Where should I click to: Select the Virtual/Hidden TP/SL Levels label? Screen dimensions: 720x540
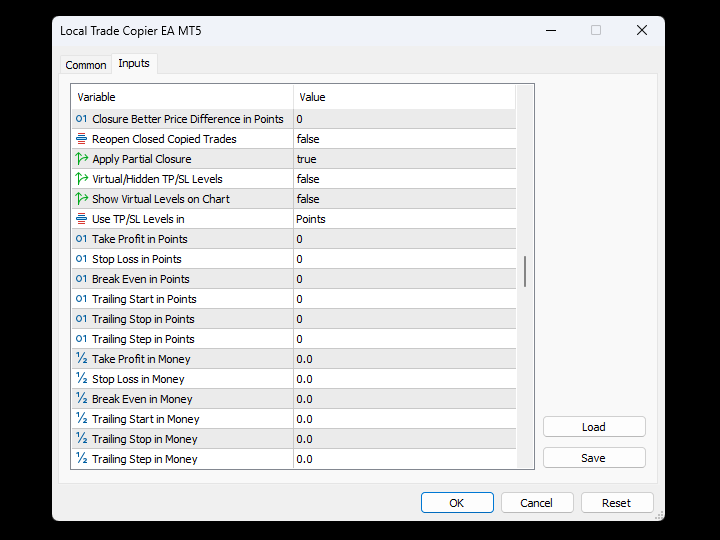click(158, 179)
